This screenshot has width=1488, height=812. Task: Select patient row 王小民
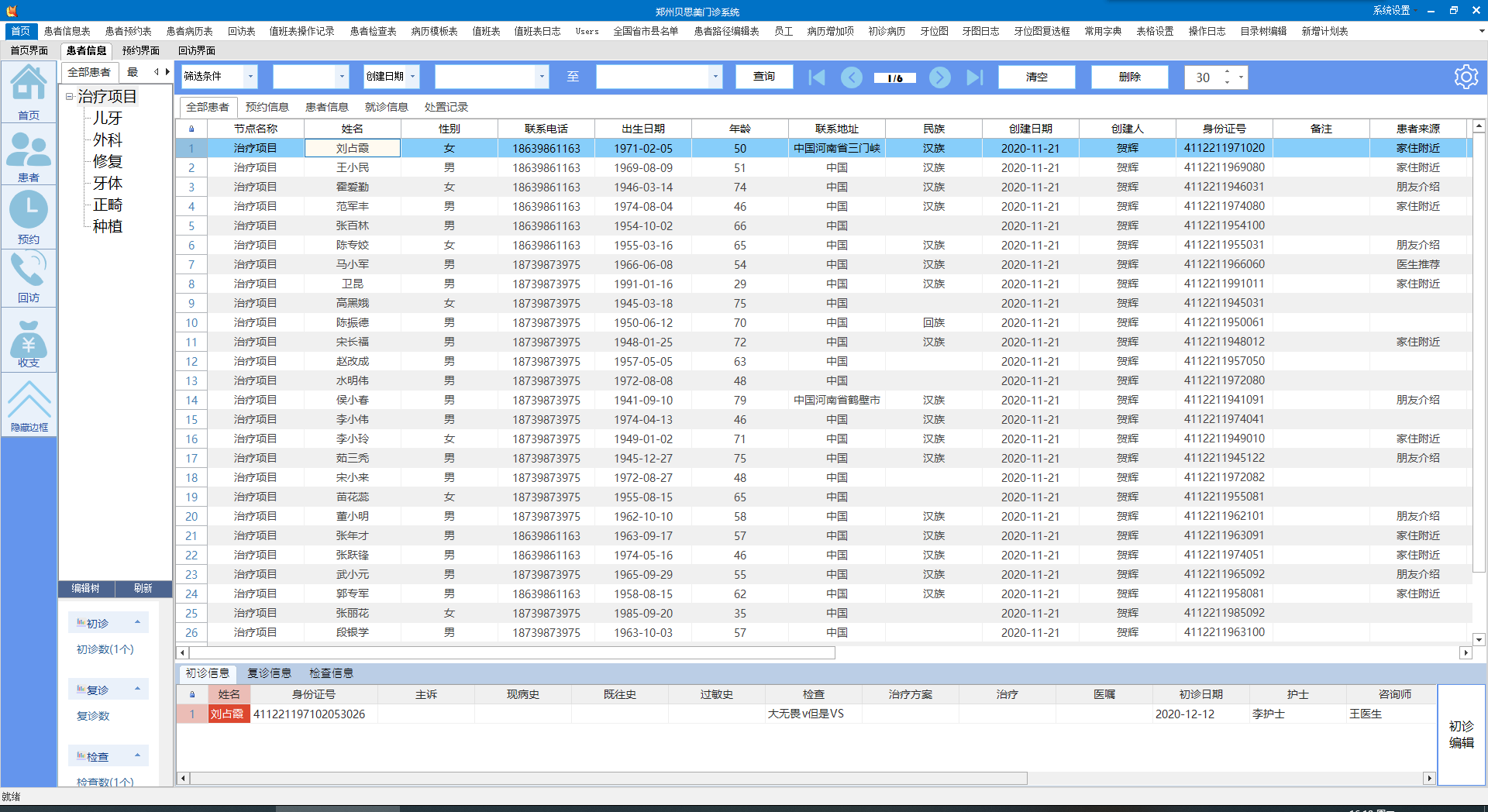[823, 167]
